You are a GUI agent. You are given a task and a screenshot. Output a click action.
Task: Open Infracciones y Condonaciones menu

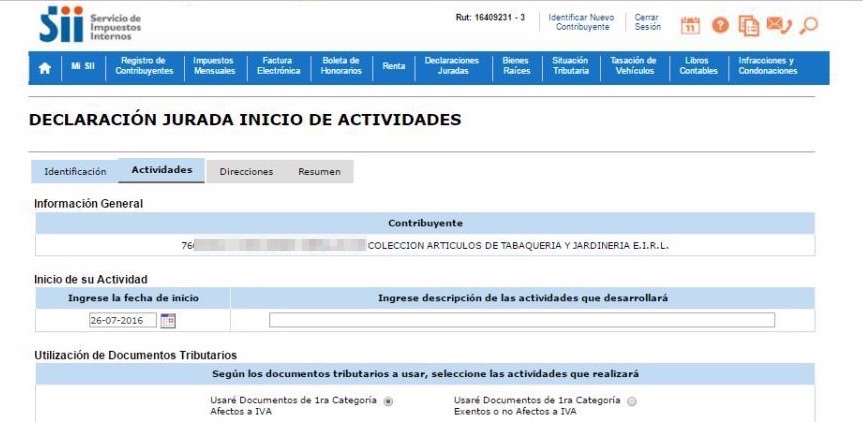pyautogui.click(x=768, y=66)
